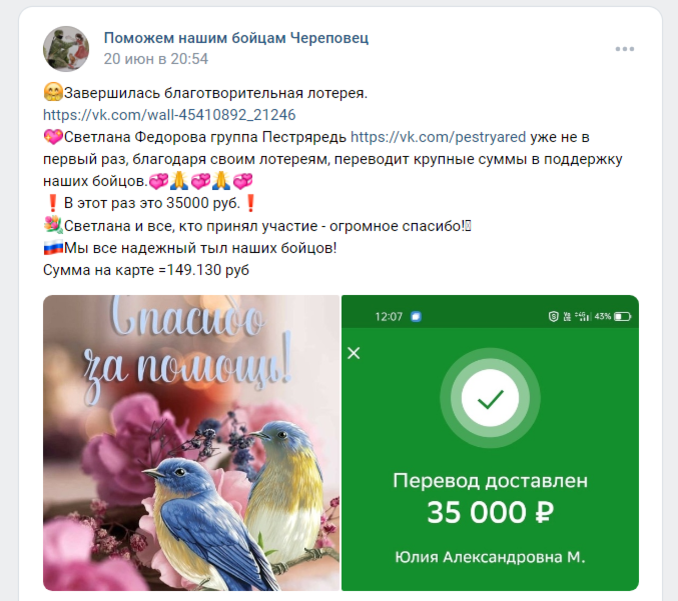Click the red exclamation emoji before В этот раз
Screen dimensions: 678x601
(x=53, y=203)
